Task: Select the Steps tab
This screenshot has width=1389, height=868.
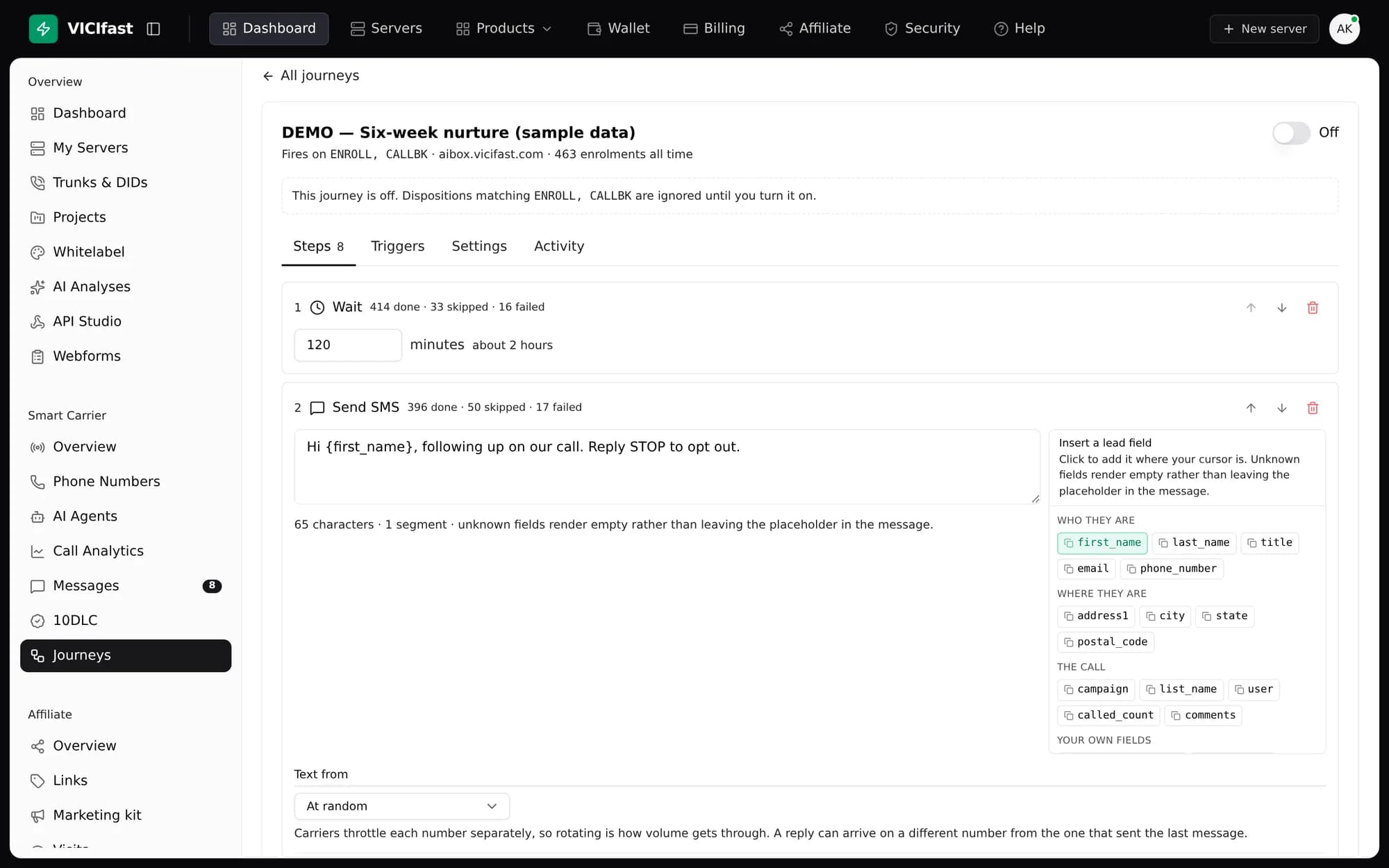Action: pos(318,247)
